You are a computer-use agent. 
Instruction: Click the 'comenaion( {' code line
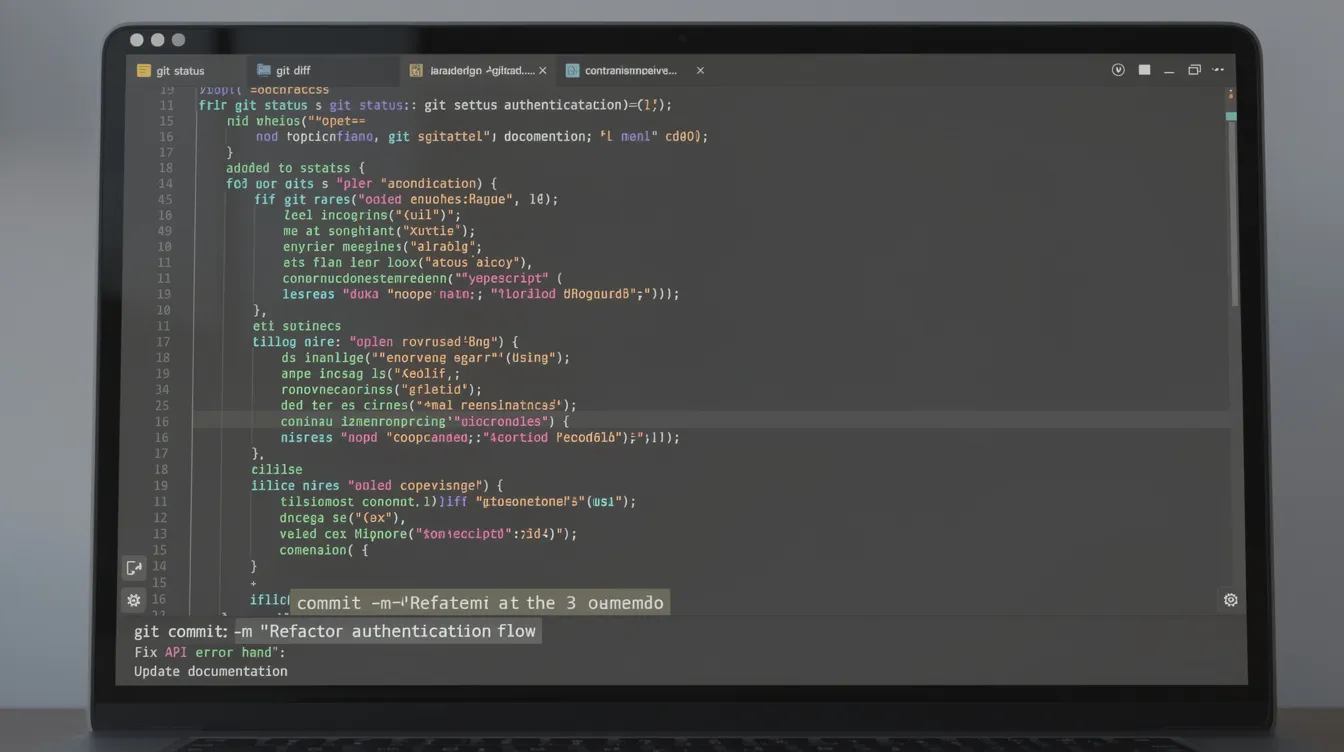click(x=324, y=550)
